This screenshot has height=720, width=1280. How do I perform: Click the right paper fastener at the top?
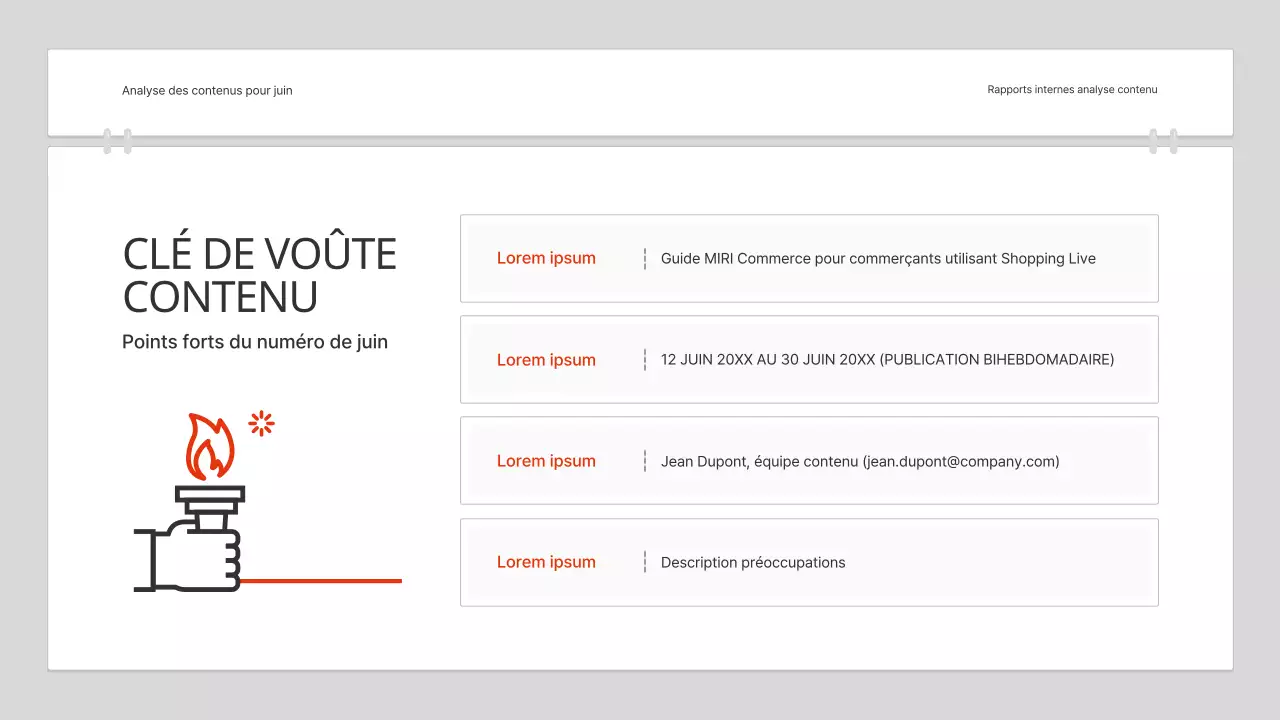[1163, 140]
